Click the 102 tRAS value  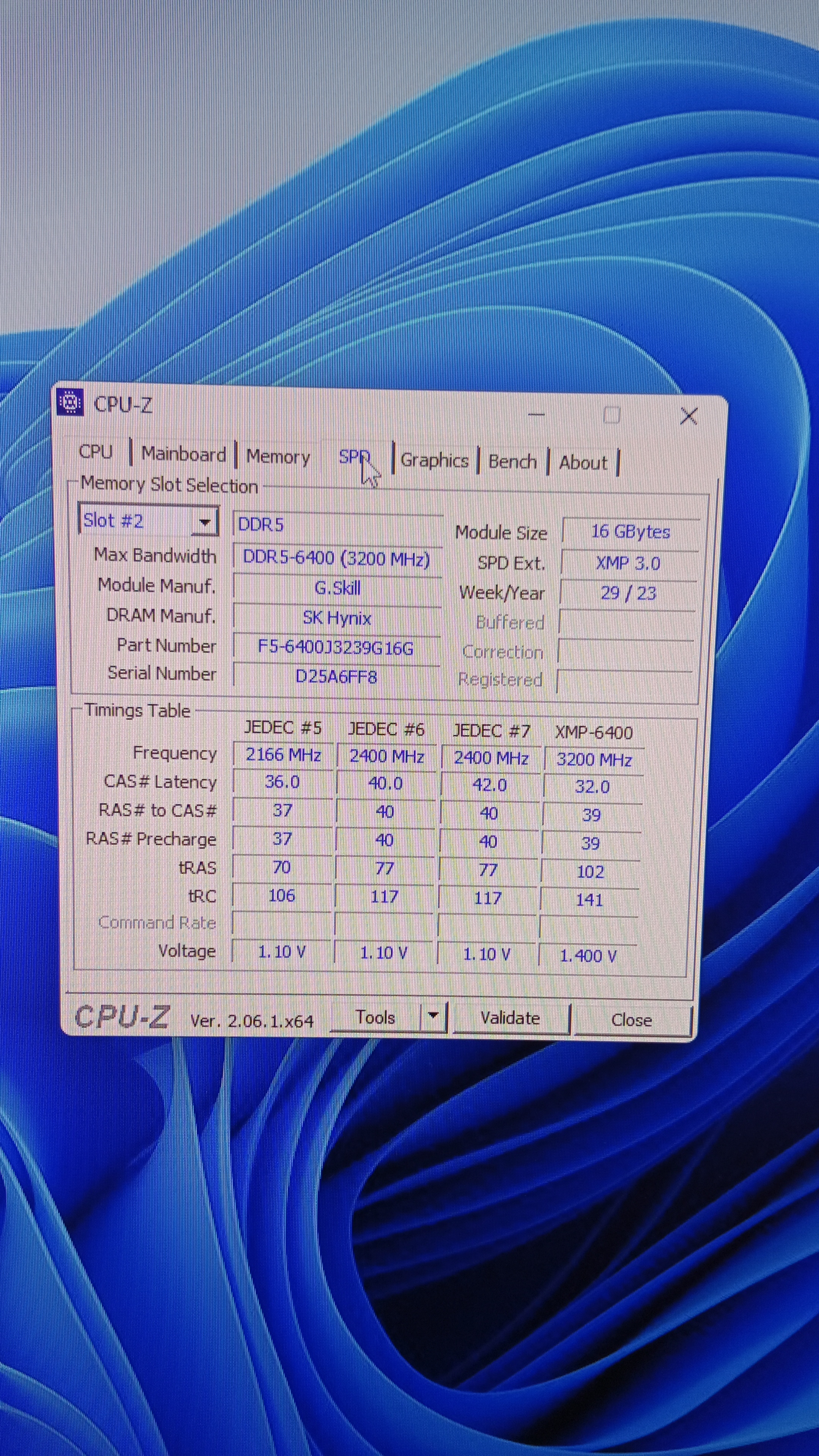[590, 872]
